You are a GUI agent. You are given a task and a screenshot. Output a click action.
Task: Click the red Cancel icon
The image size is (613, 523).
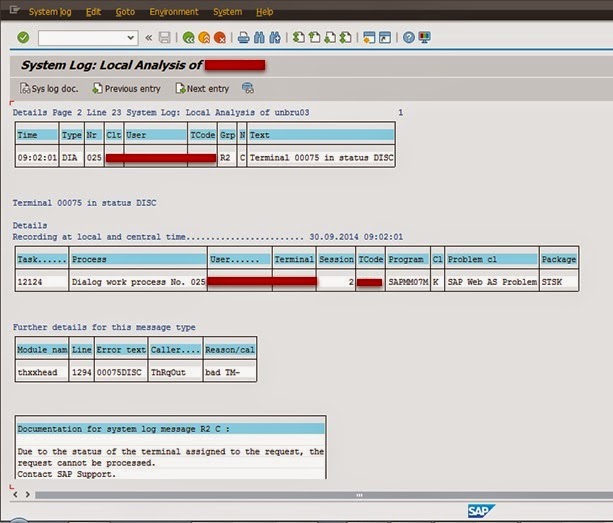(x=220, y=38)
